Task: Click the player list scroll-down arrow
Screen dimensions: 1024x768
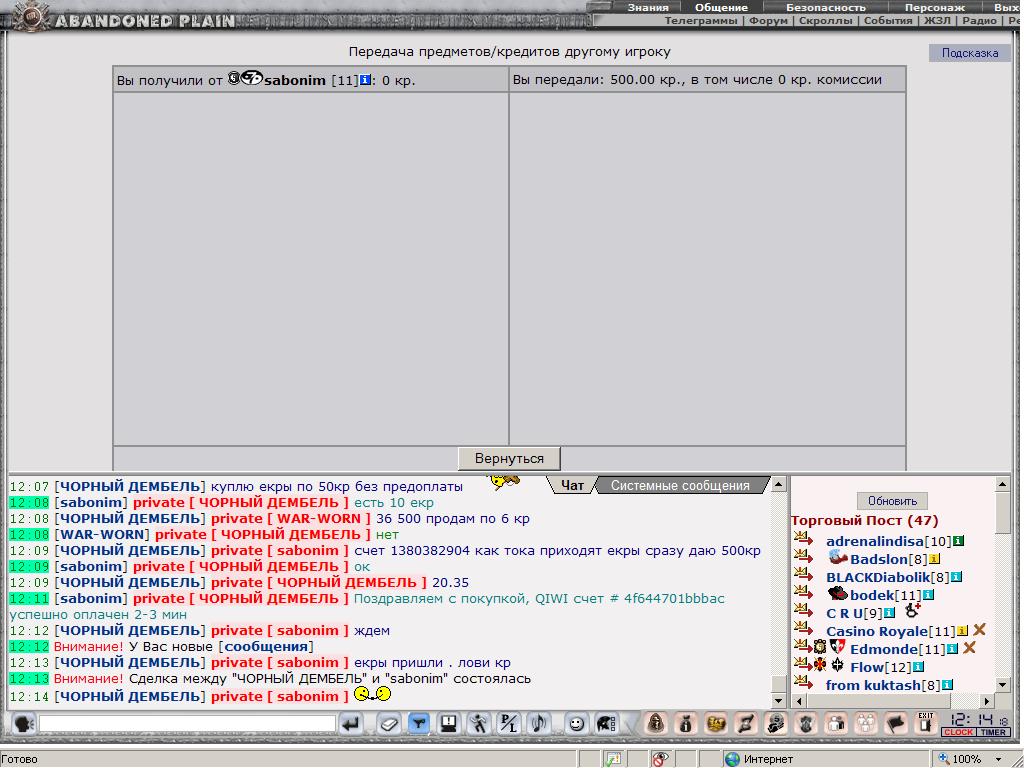Action: pos(1003,684)
